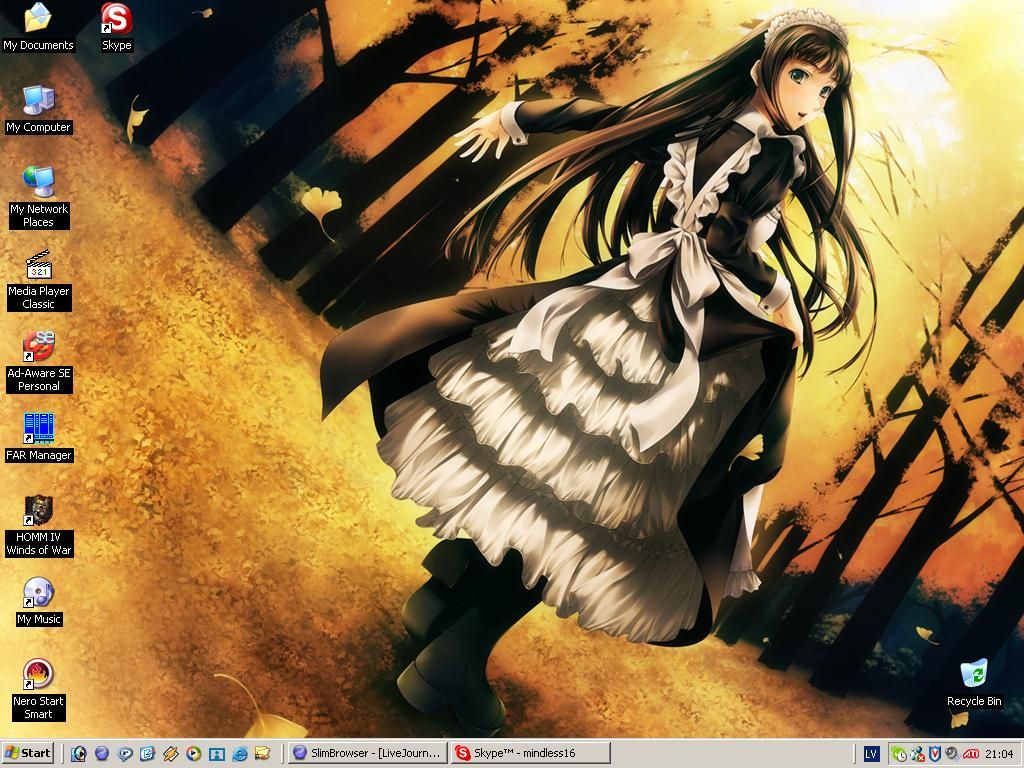Launch Internet Explorer from Quick Launch

240,754
